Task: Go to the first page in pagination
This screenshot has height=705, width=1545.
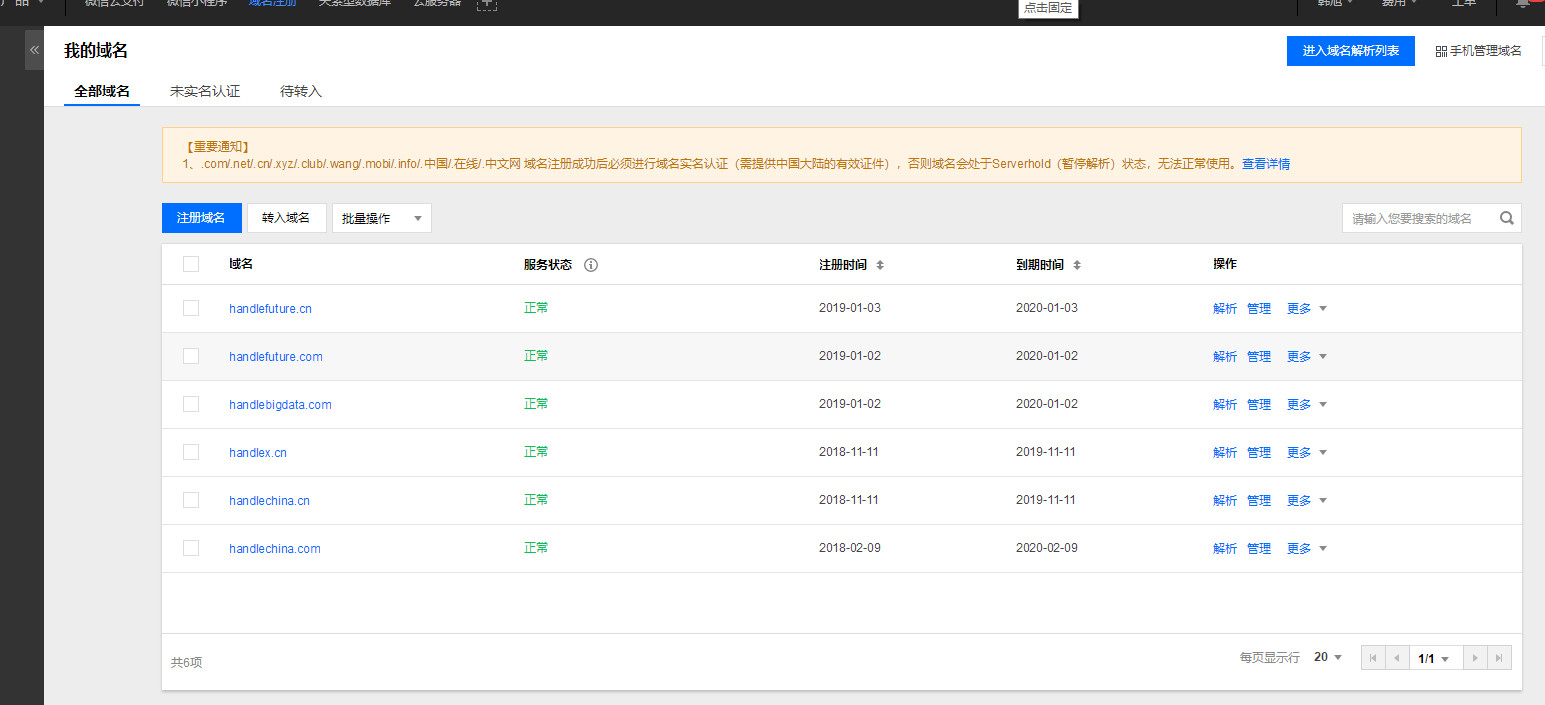Action: [1373, 658]
